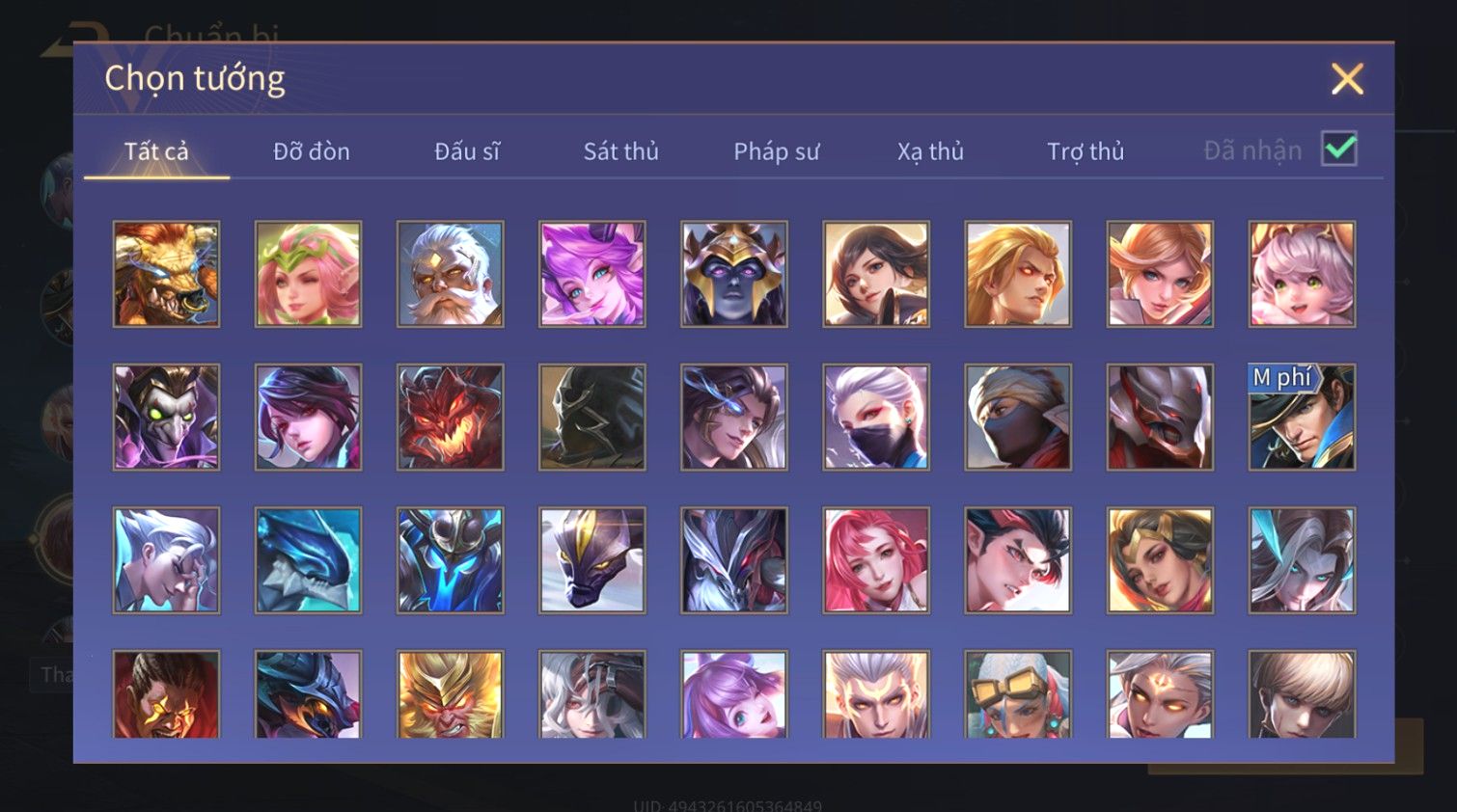Close the Chọn tướng dialog

(1347, 78)
